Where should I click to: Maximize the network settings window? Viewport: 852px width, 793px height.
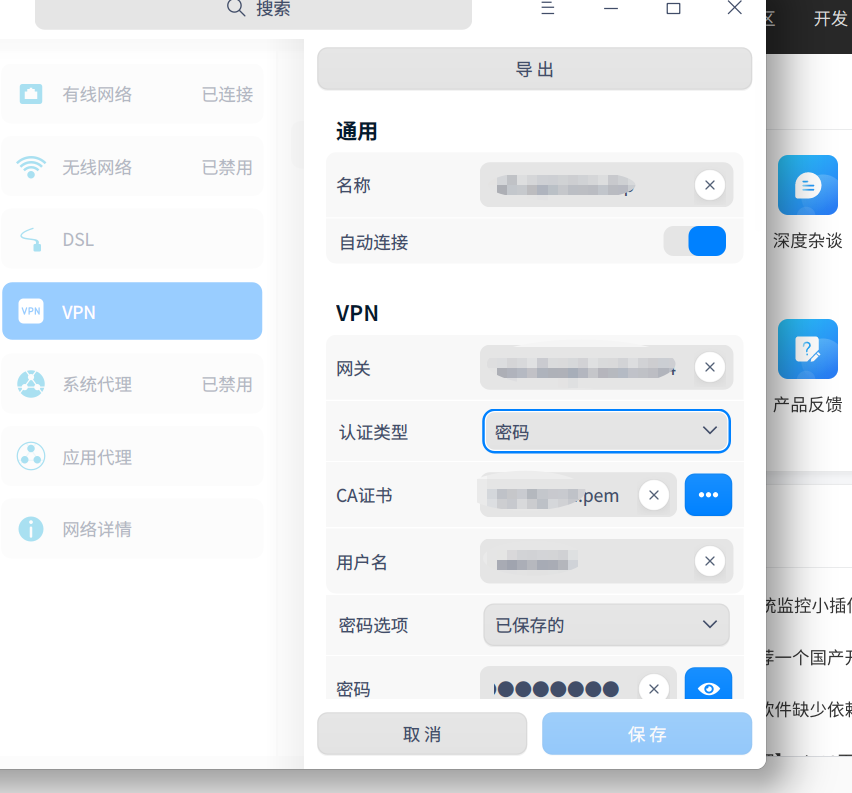[x=673, y=8]
